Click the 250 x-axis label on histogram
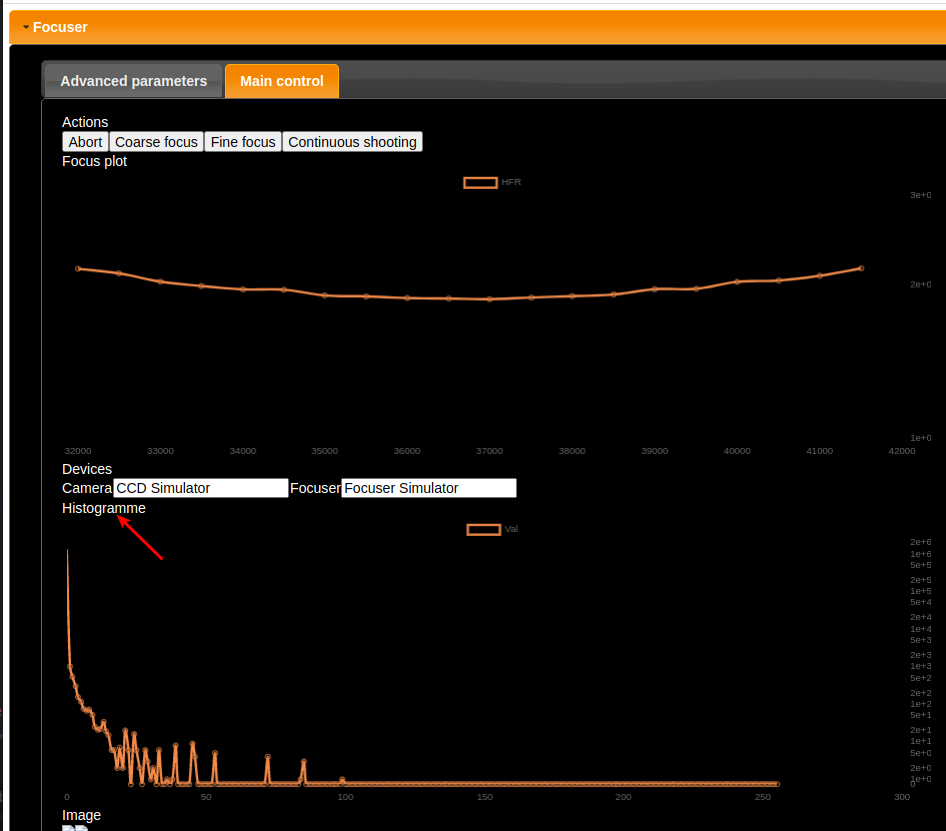The height and width of the screenshot is (831, 946). pos(763,797)
